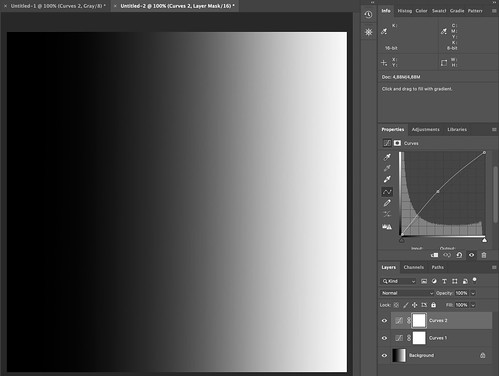Viewport: 499px width, 376px height.
Task: Expand the Opacity slider dropdown
Action: click(x=473, y=293)
